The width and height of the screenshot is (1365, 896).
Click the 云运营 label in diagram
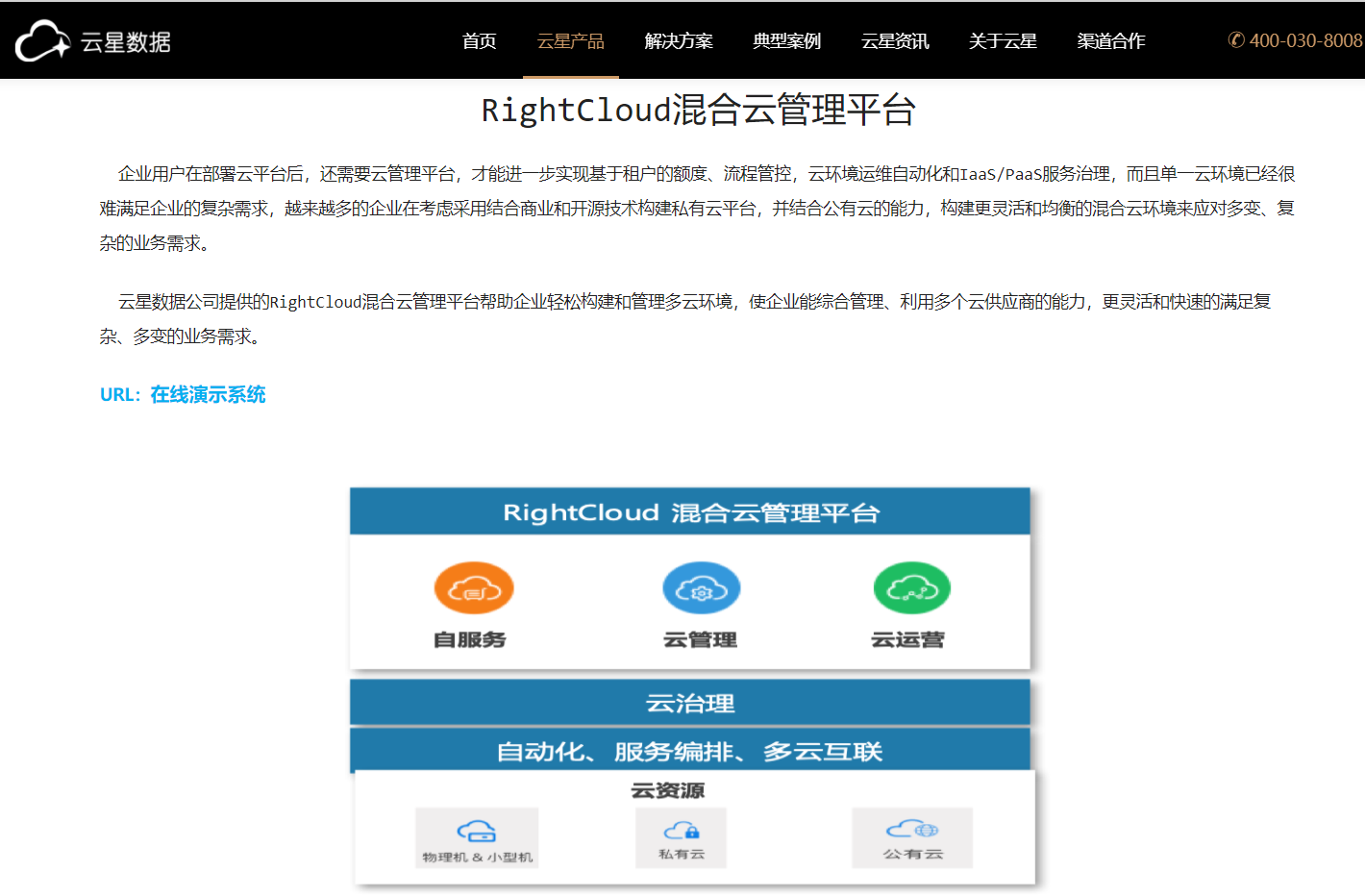(907, 639)
